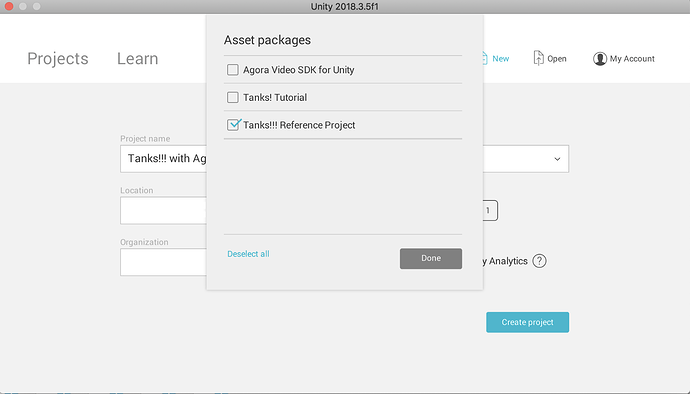Click the New project document icon
The height and width of the screenshot is (394, 690).
click(484, 58)
